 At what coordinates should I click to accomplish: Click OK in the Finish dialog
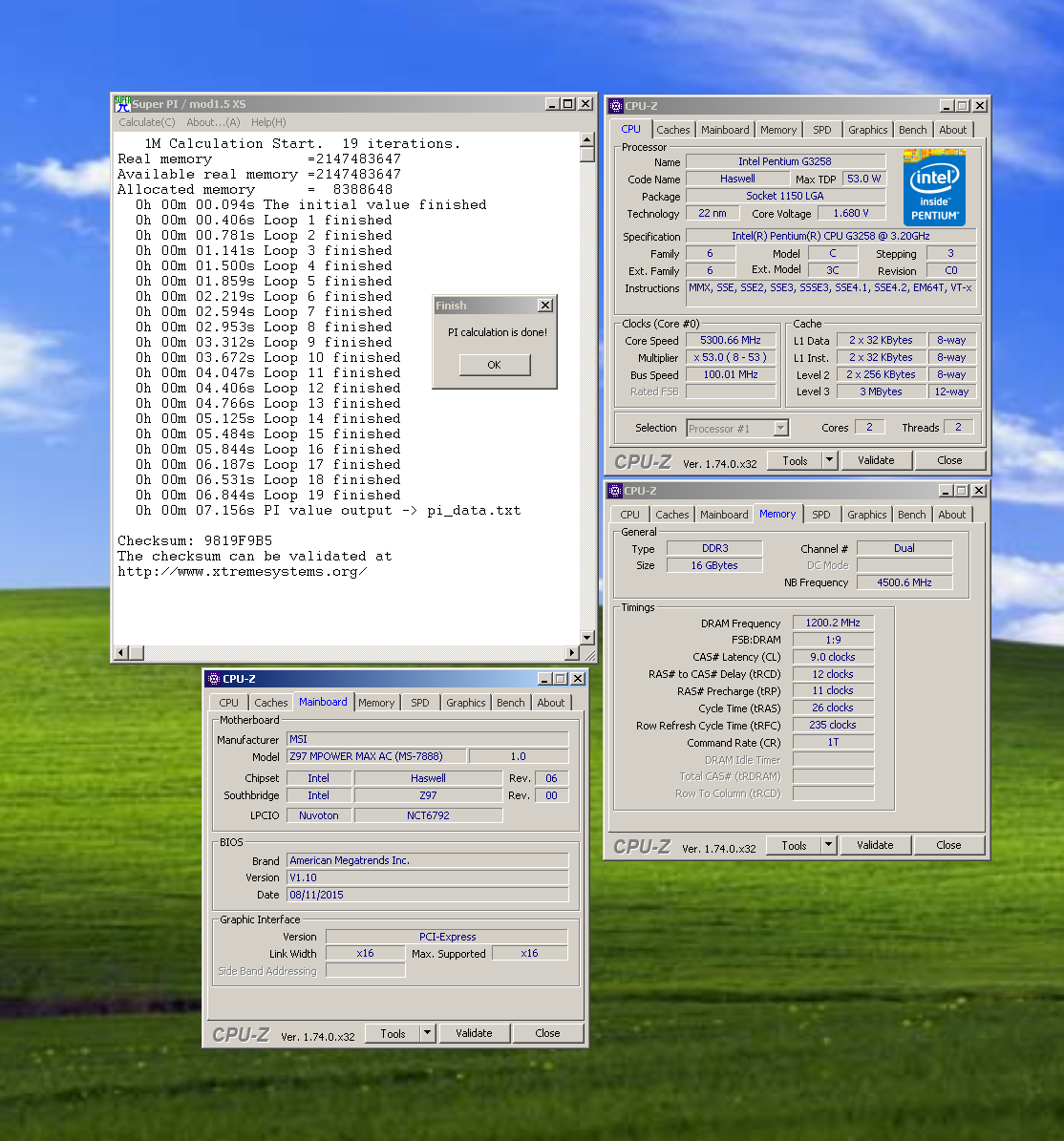click(x=494, y=366)
